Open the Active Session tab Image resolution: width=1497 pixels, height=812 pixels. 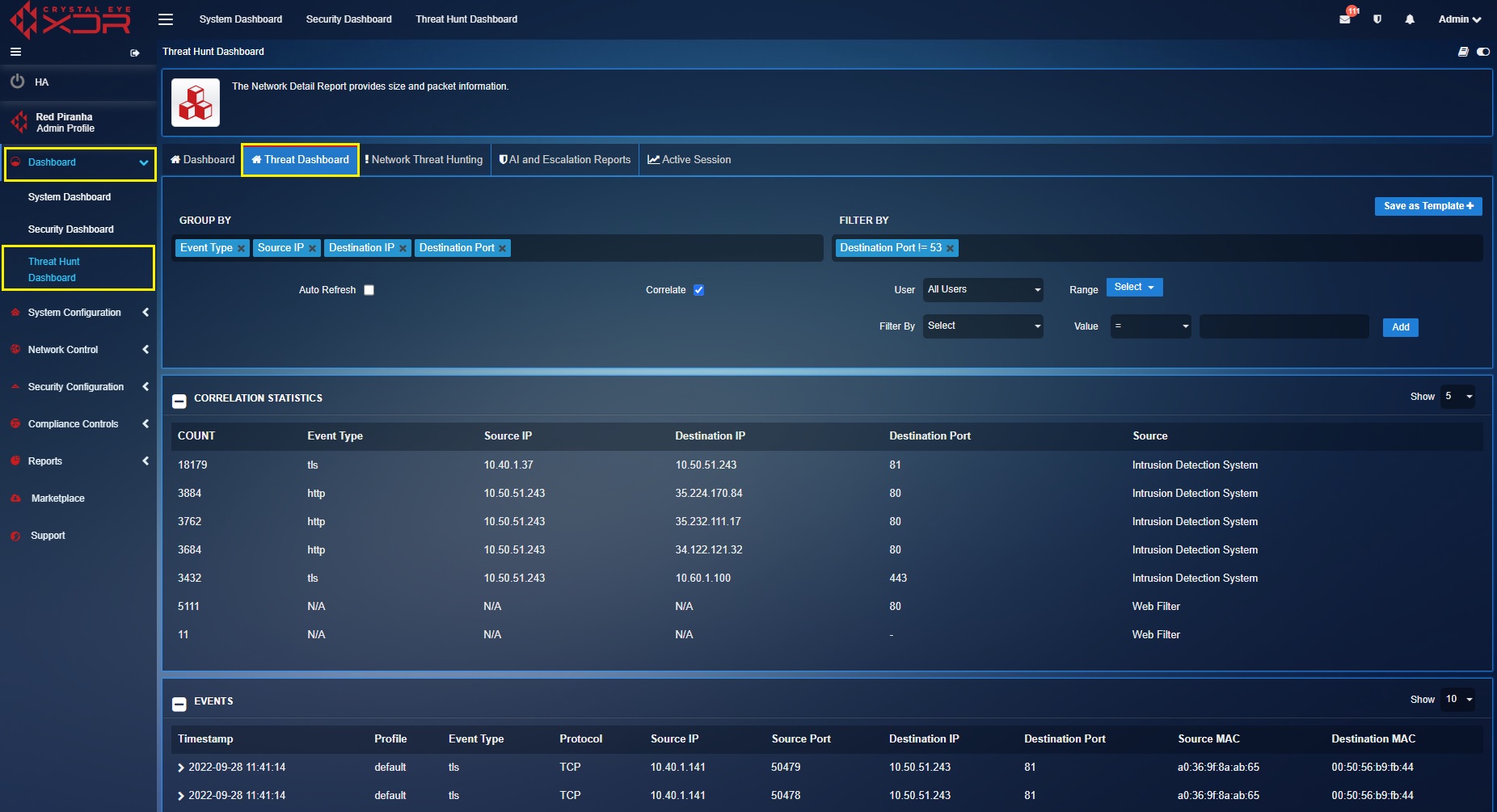(689, 160)
